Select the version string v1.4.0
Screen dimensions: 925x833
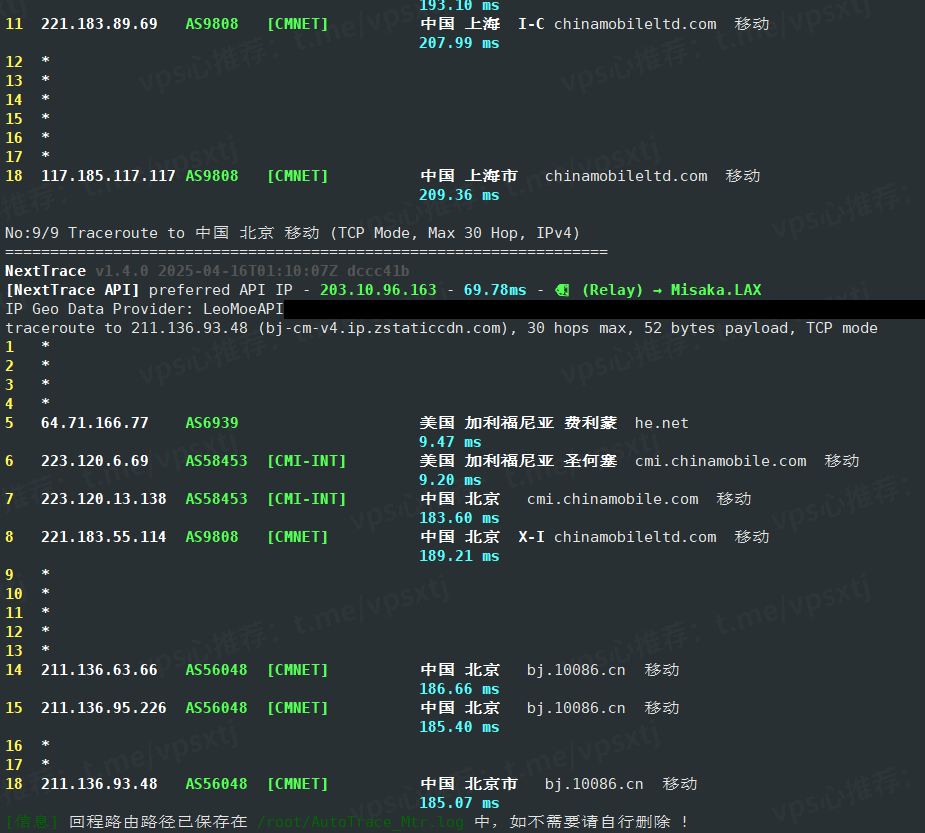(122, 271)
